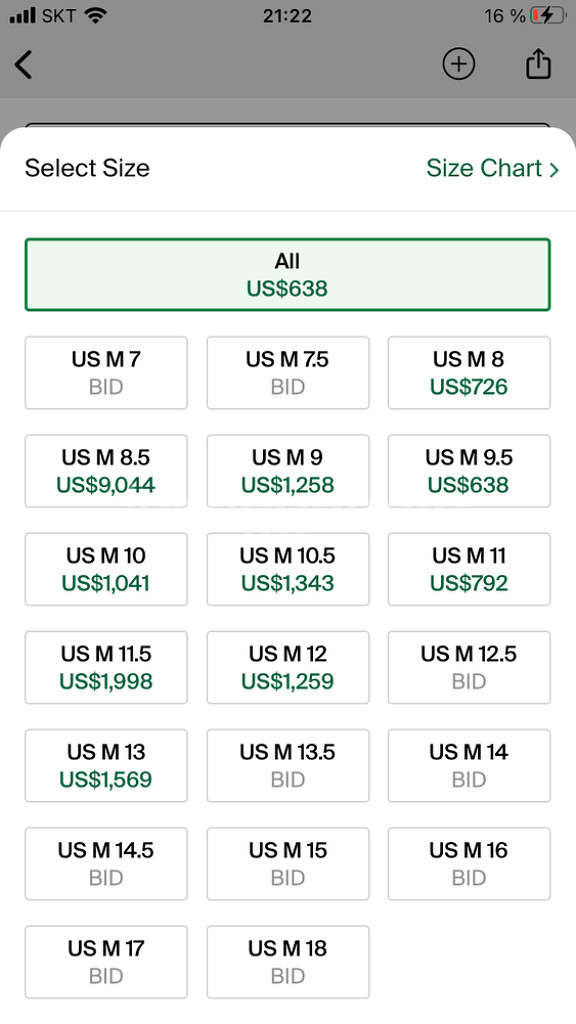
Task: Place bid on US M 18
Action: pyautogui.click(x=287, y=962)
